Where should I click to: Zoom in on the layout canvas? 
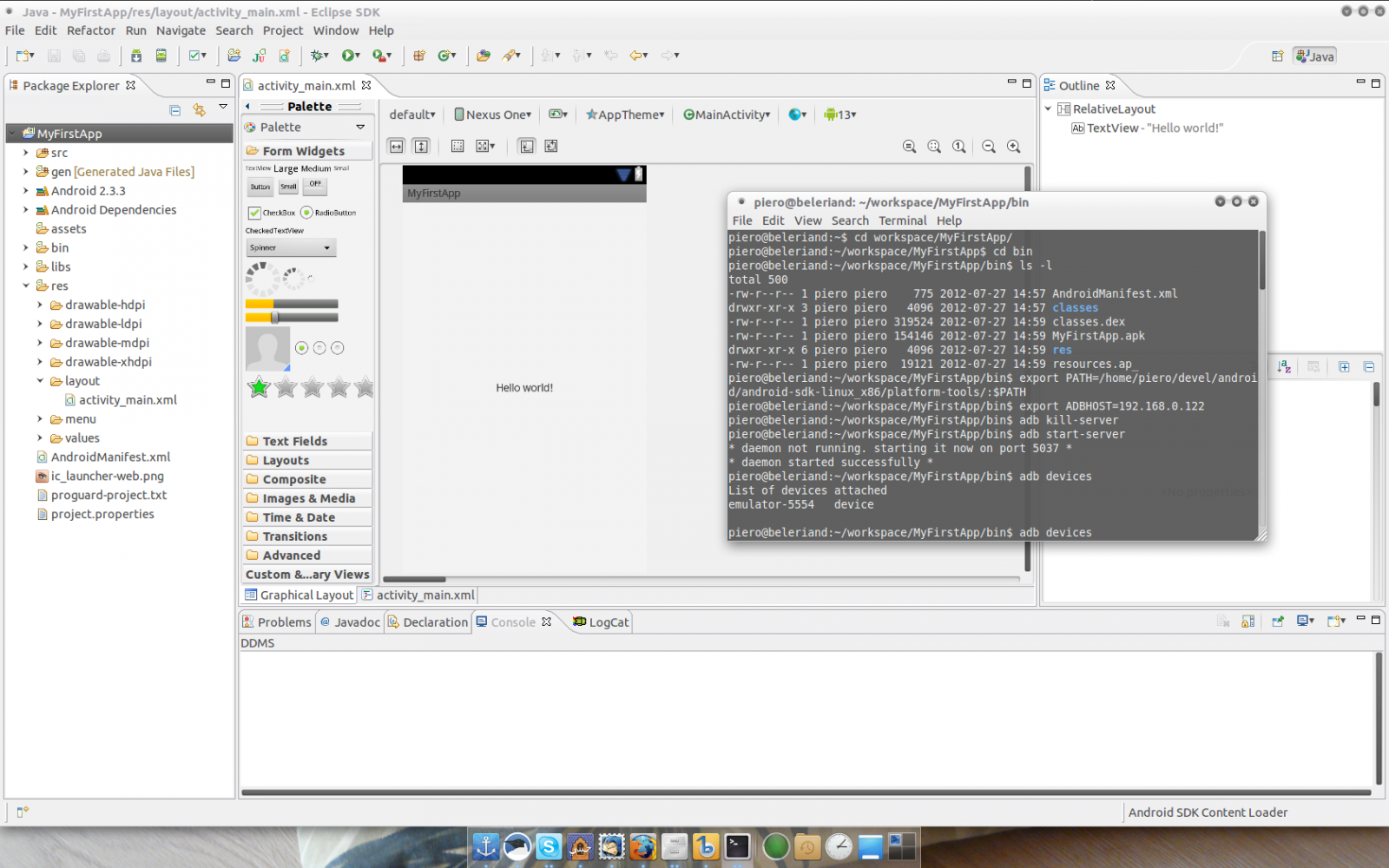pyautogui.click(x=1013, y=147)
